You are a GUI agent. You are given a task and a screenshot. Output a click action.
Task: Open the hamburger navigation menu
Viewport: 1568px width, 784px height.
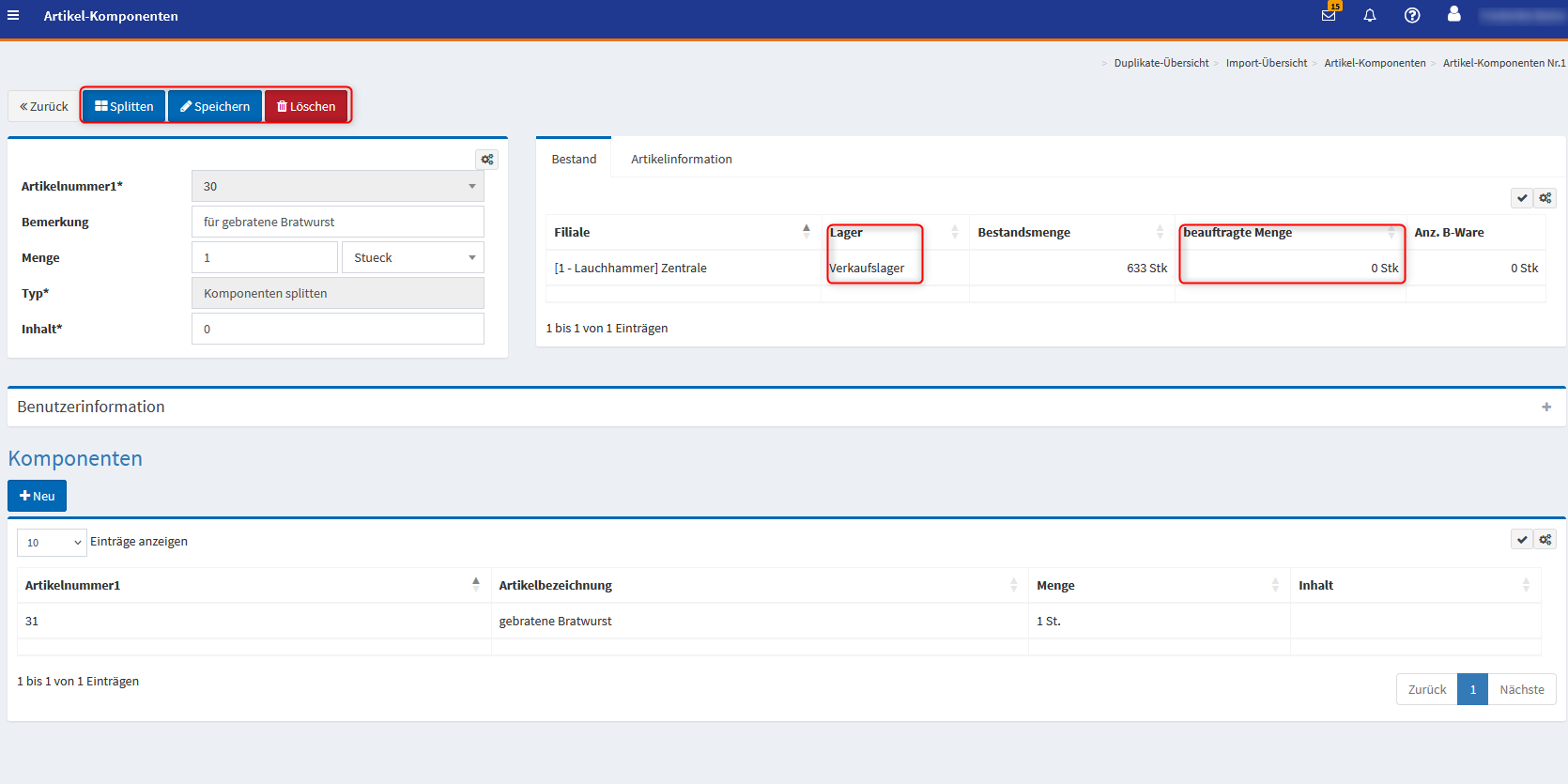point(13,15)
